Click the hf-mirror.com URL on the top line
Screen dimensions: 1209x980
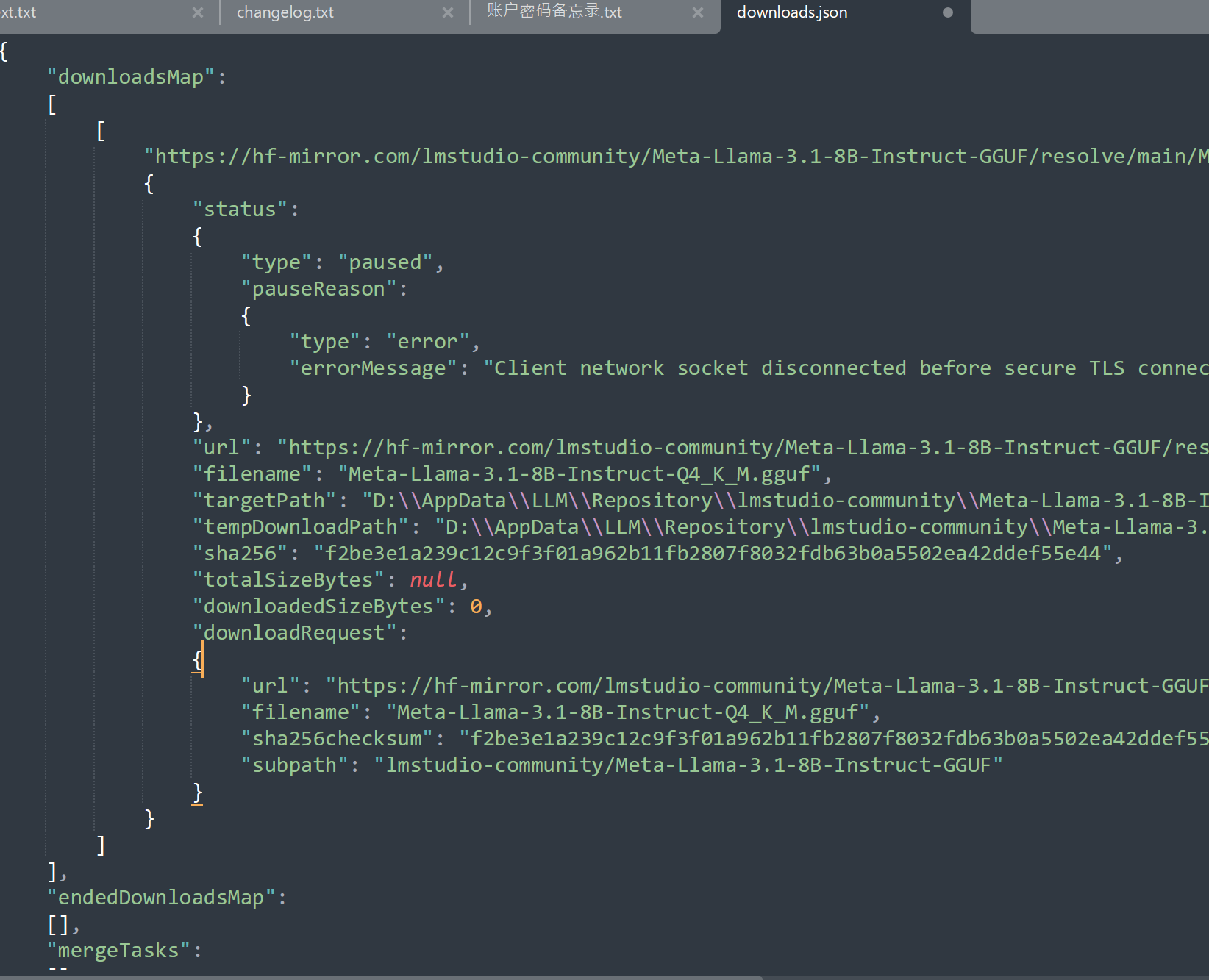coord(676,157)
